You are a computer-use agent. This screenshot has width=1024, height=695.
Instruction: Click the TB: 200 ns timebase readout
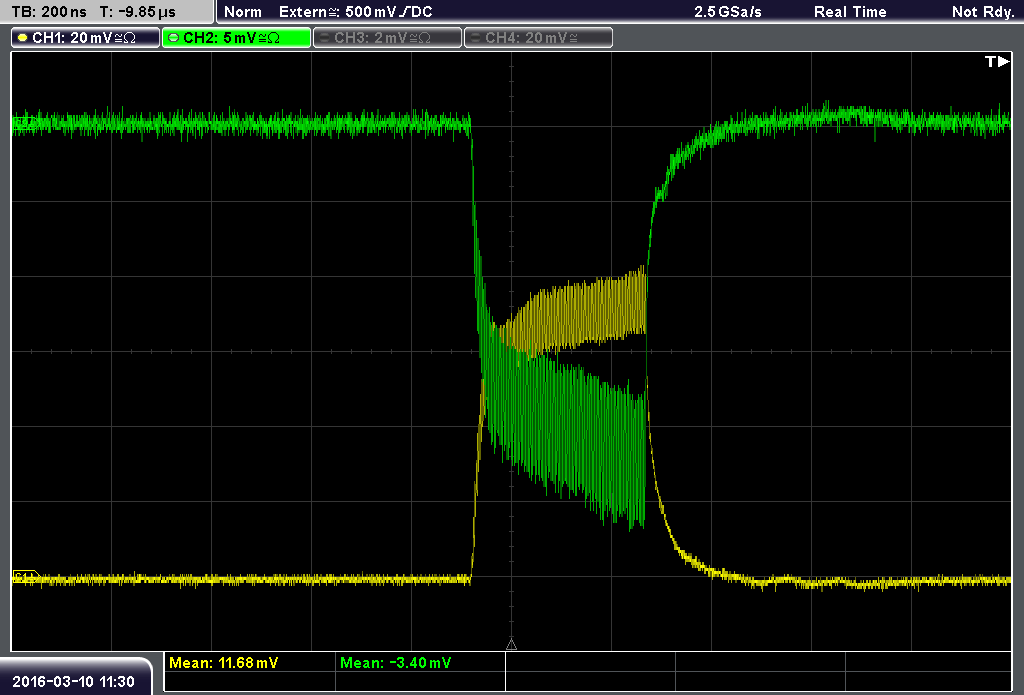[x=49, y=12]
